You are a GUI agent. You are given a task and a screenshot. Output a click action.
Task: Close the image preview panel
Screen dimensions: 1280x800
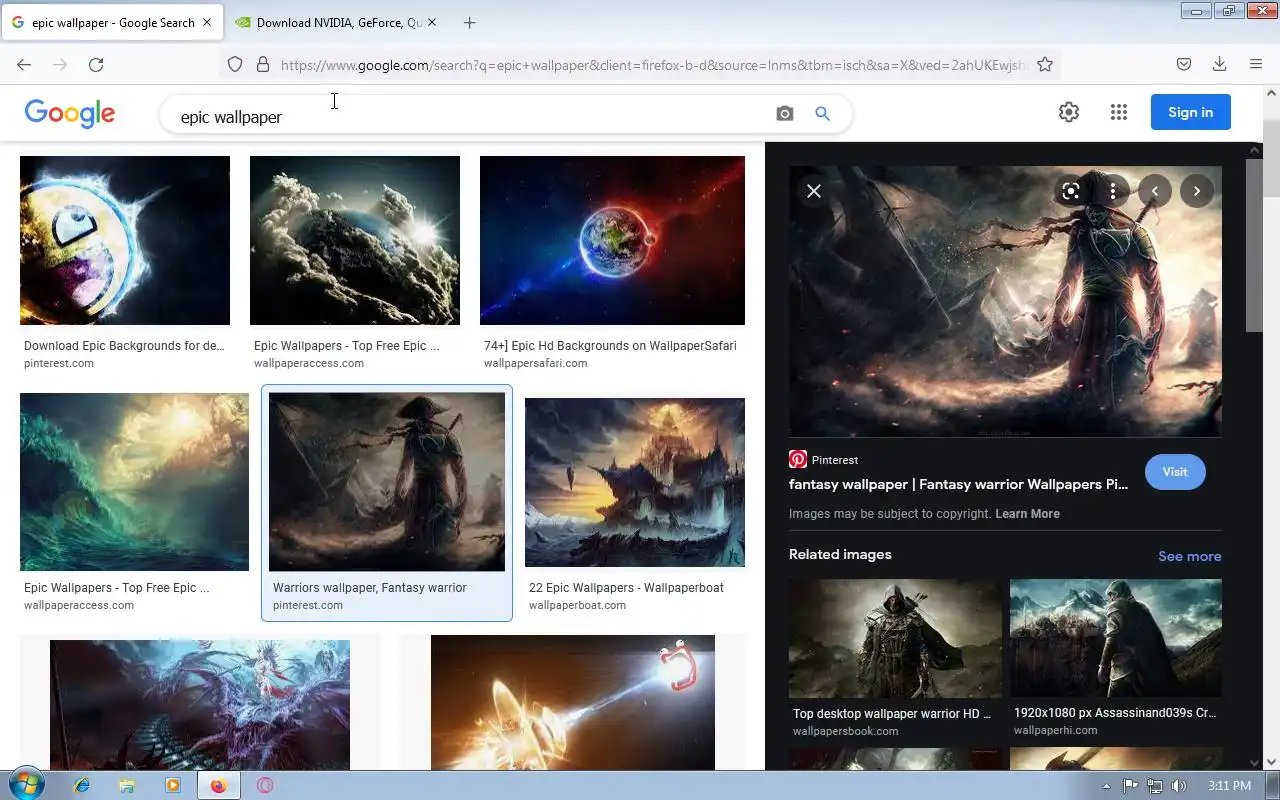(x=814, y=191)
